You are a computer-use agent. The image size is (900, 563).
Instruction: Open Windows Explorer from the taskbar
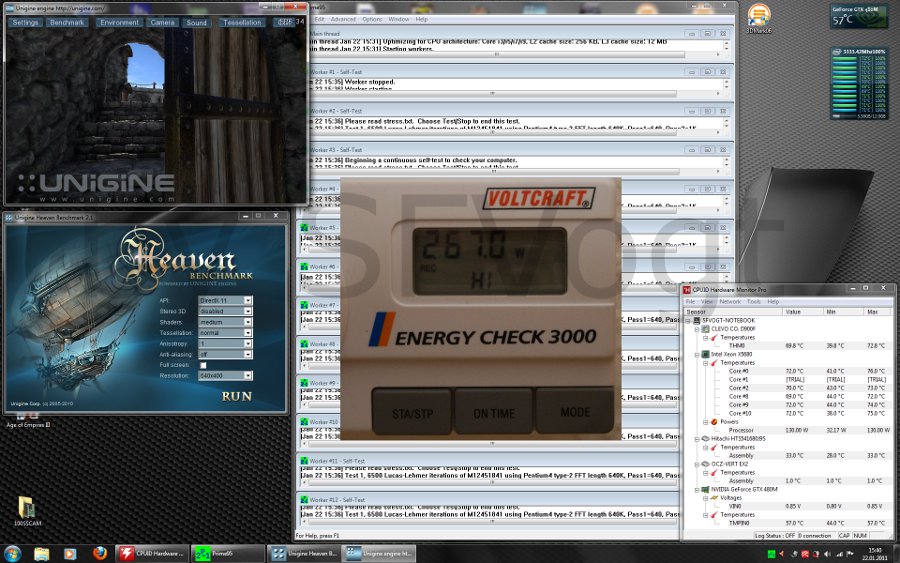coord(41,554)
